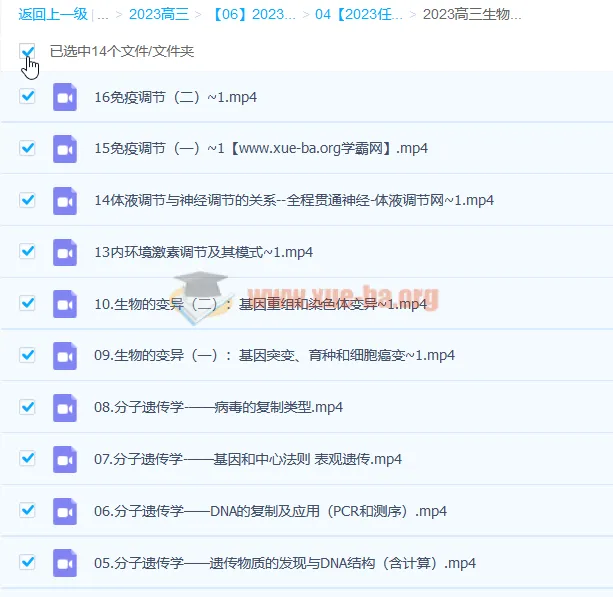Uncheck the 16免疫调节（二）file checkbox
The image size is (613, 597).
(27, 97)
